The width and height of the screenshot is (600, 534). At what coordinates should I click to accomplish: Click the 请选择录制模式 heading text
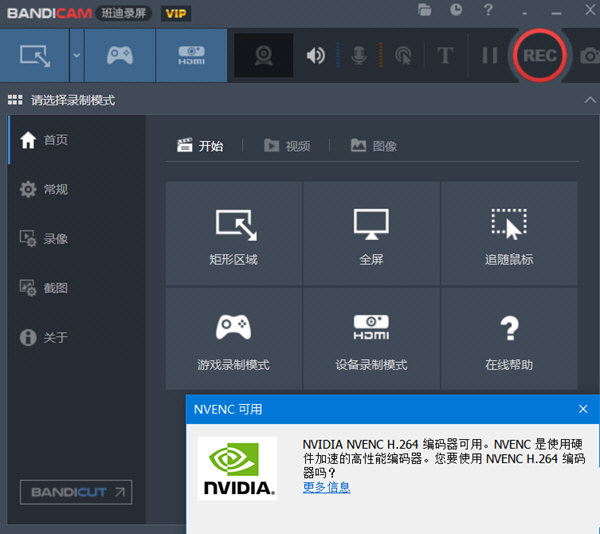click(73, 100)
